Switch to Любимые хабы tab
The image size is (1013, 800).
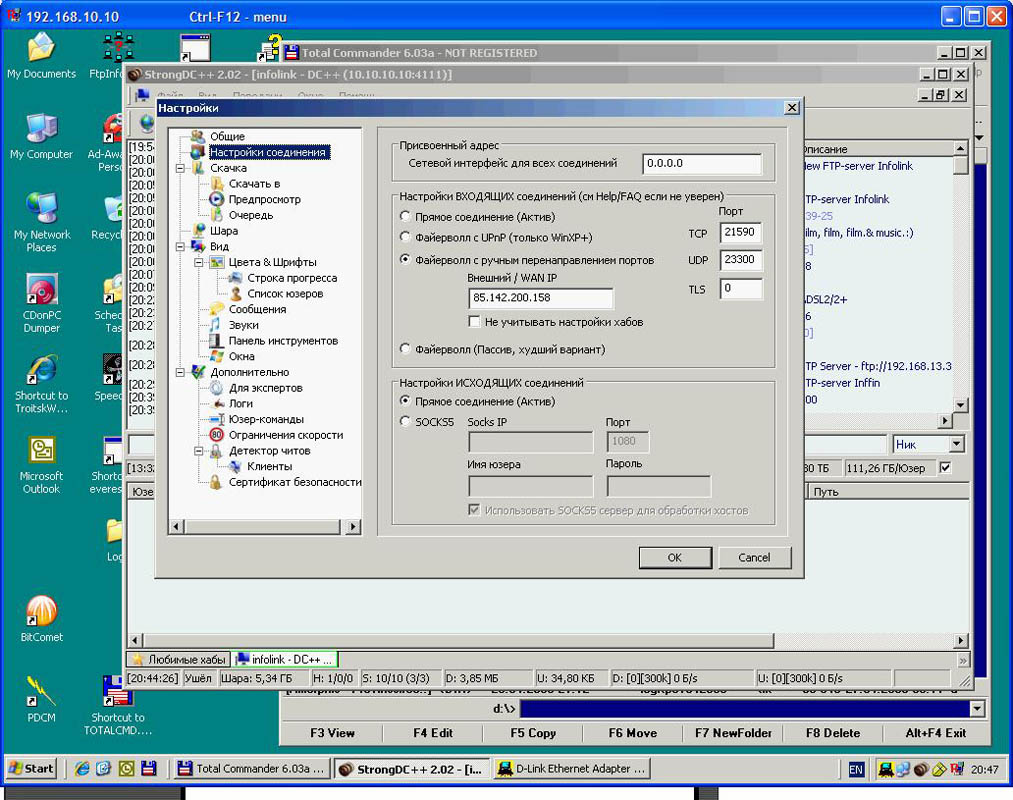coord(179,659)
